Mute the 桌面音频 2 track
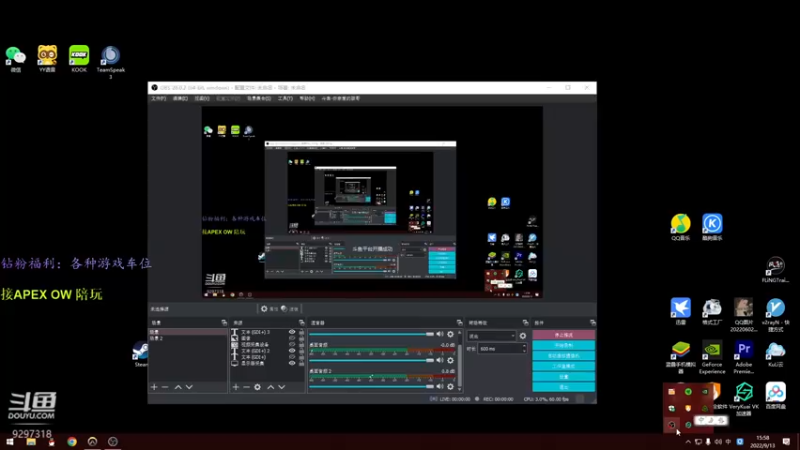 [x=440, y=386]
